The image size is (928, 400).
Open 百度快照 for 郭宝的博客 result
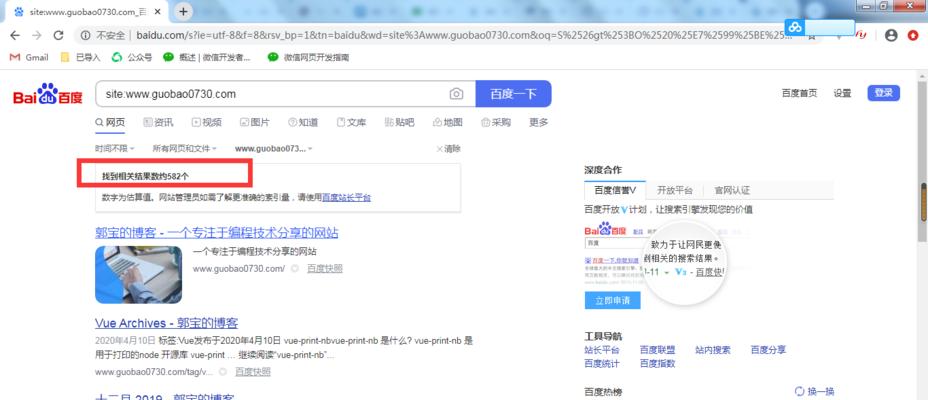324,269
